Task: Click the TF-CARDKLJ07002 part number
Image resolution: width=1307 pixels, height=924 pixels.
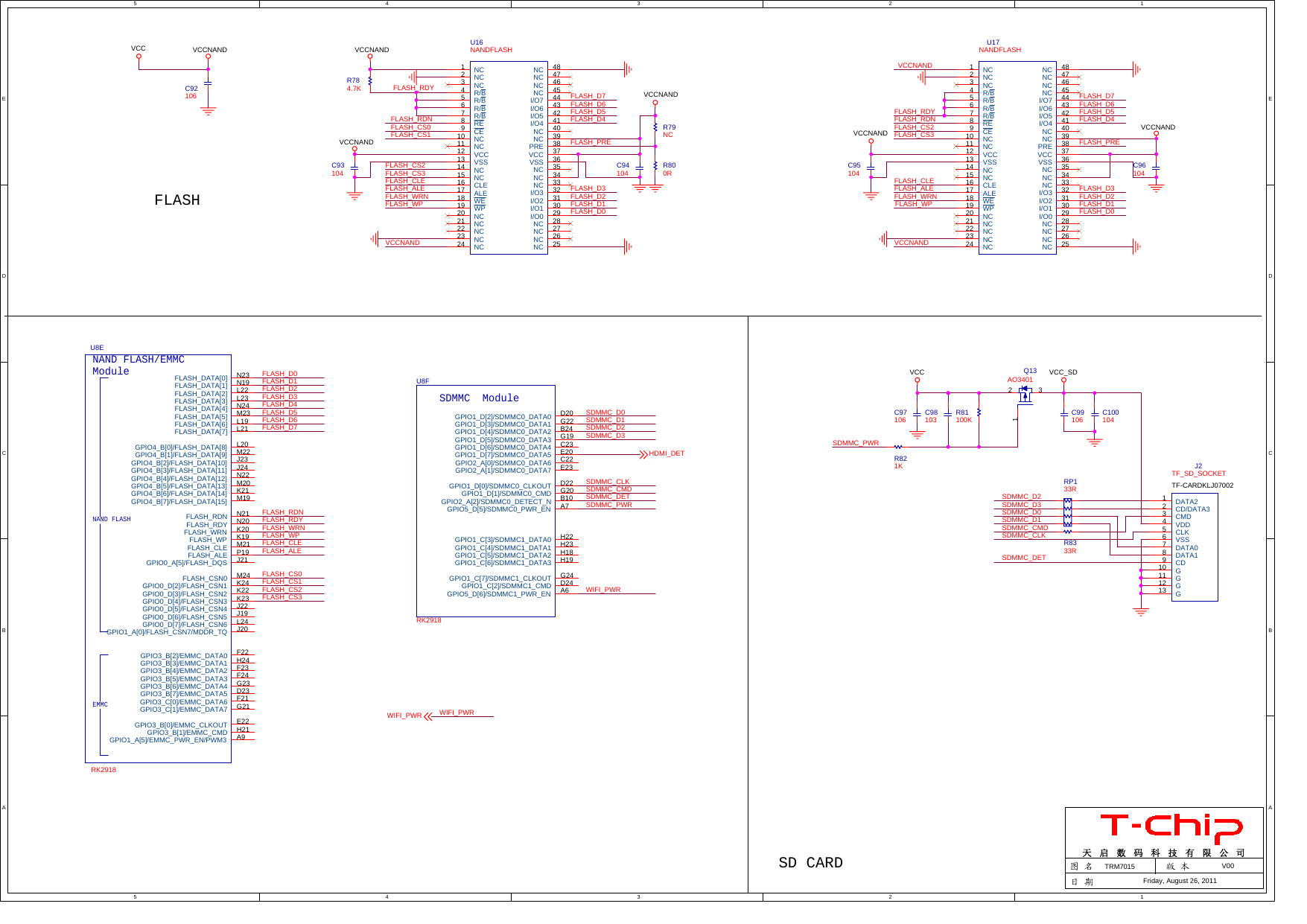Action: [x=1202, y=485]
